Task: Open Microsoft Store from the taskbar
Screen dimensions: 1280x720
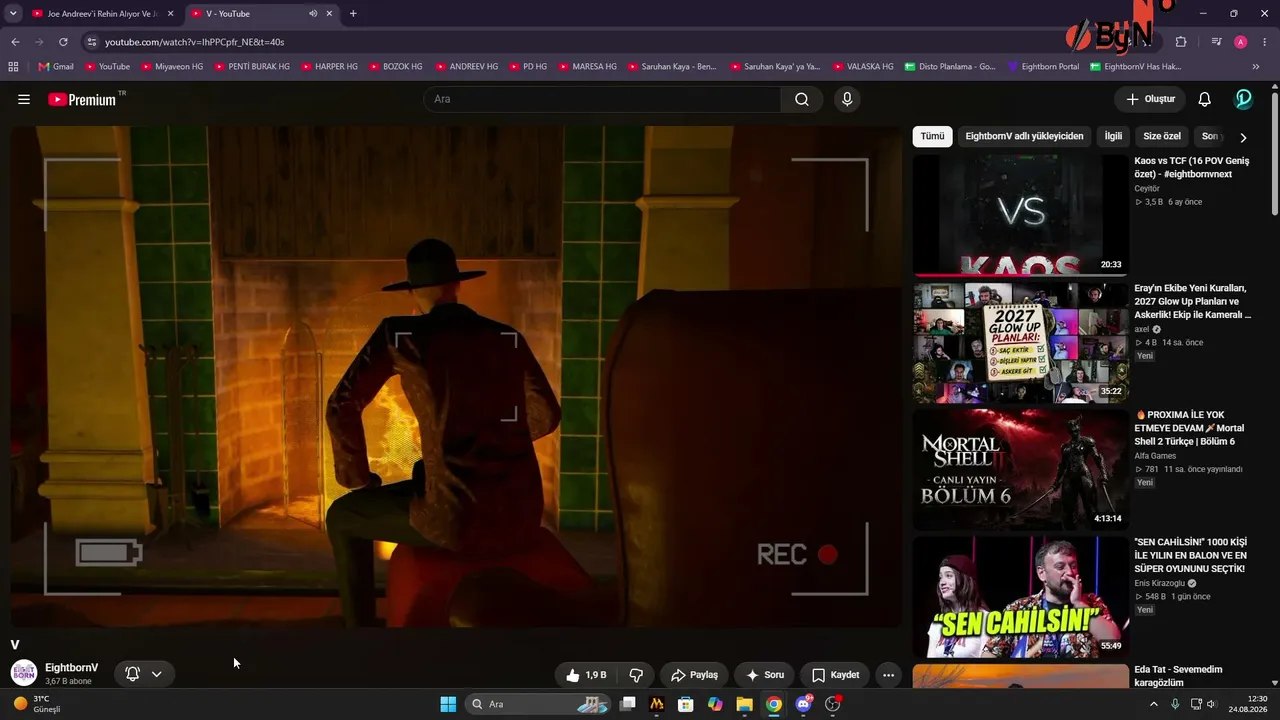Action: pyautogui.click(x=686, y=704)
